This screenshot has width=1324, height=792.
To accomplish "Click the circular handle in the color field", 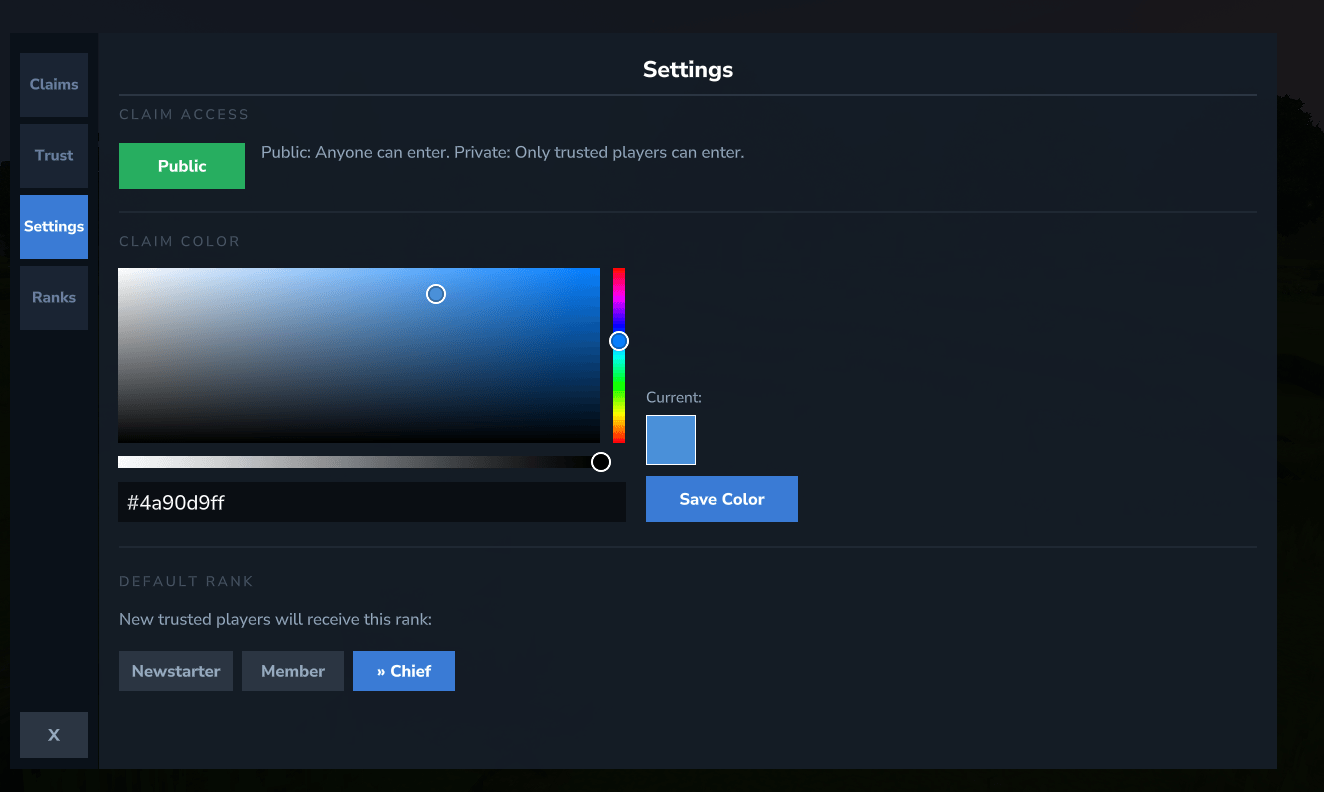I will 436,294.
